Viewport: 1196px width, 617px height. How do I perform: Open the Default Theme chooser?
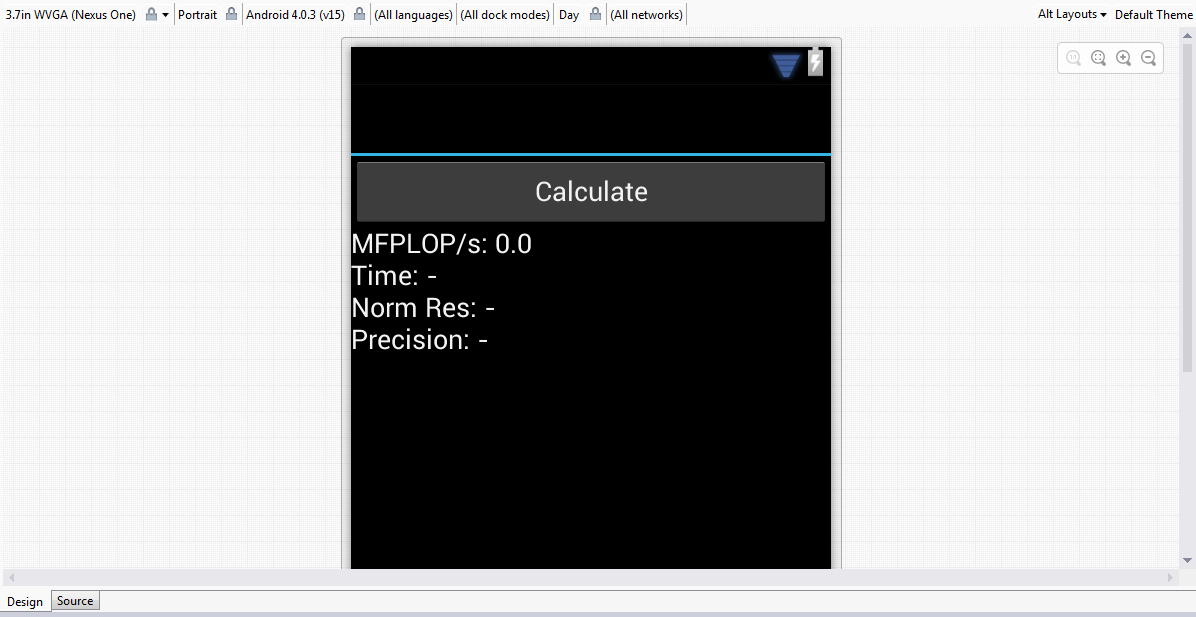tap(1152, 14)
